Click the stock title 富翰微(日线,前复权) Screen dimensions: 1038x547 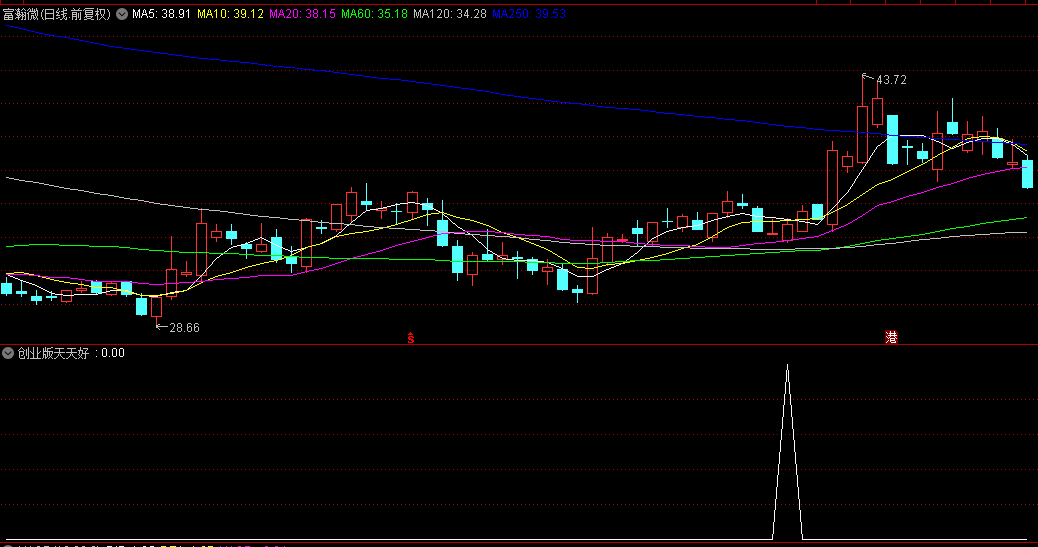coord(57,14)
